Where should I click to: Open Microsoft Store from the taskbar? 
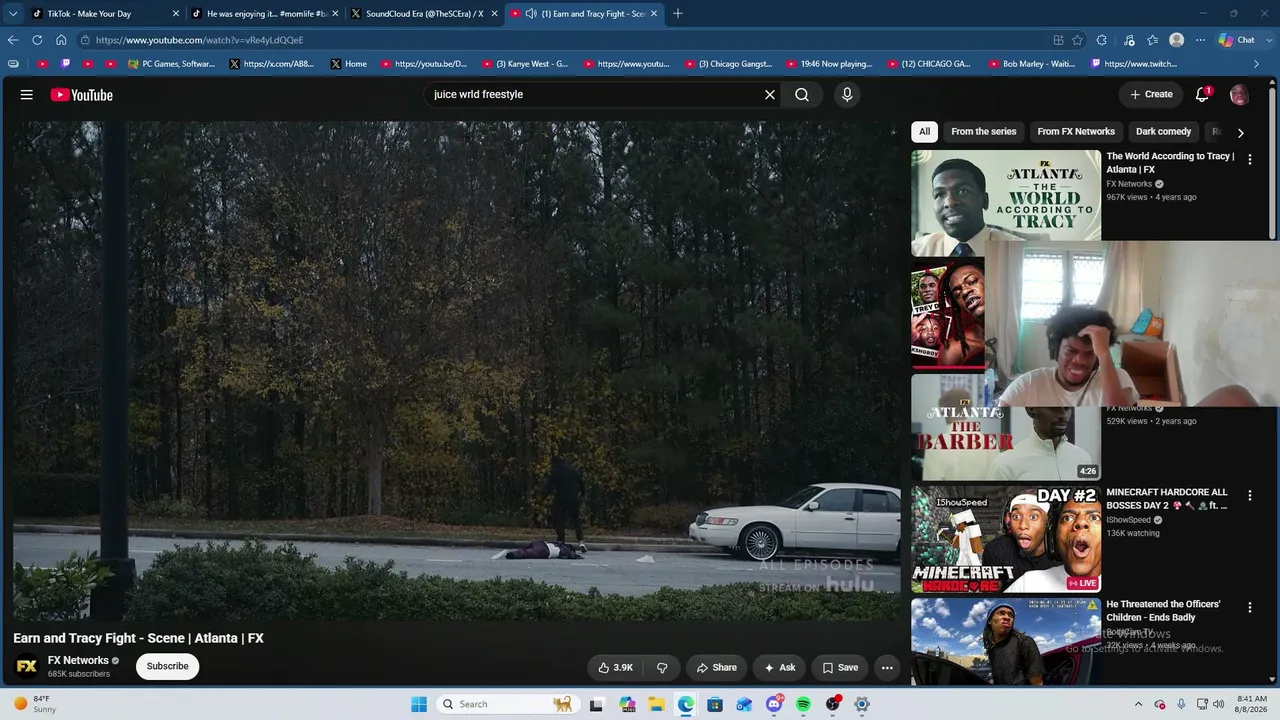click(715, 704)
